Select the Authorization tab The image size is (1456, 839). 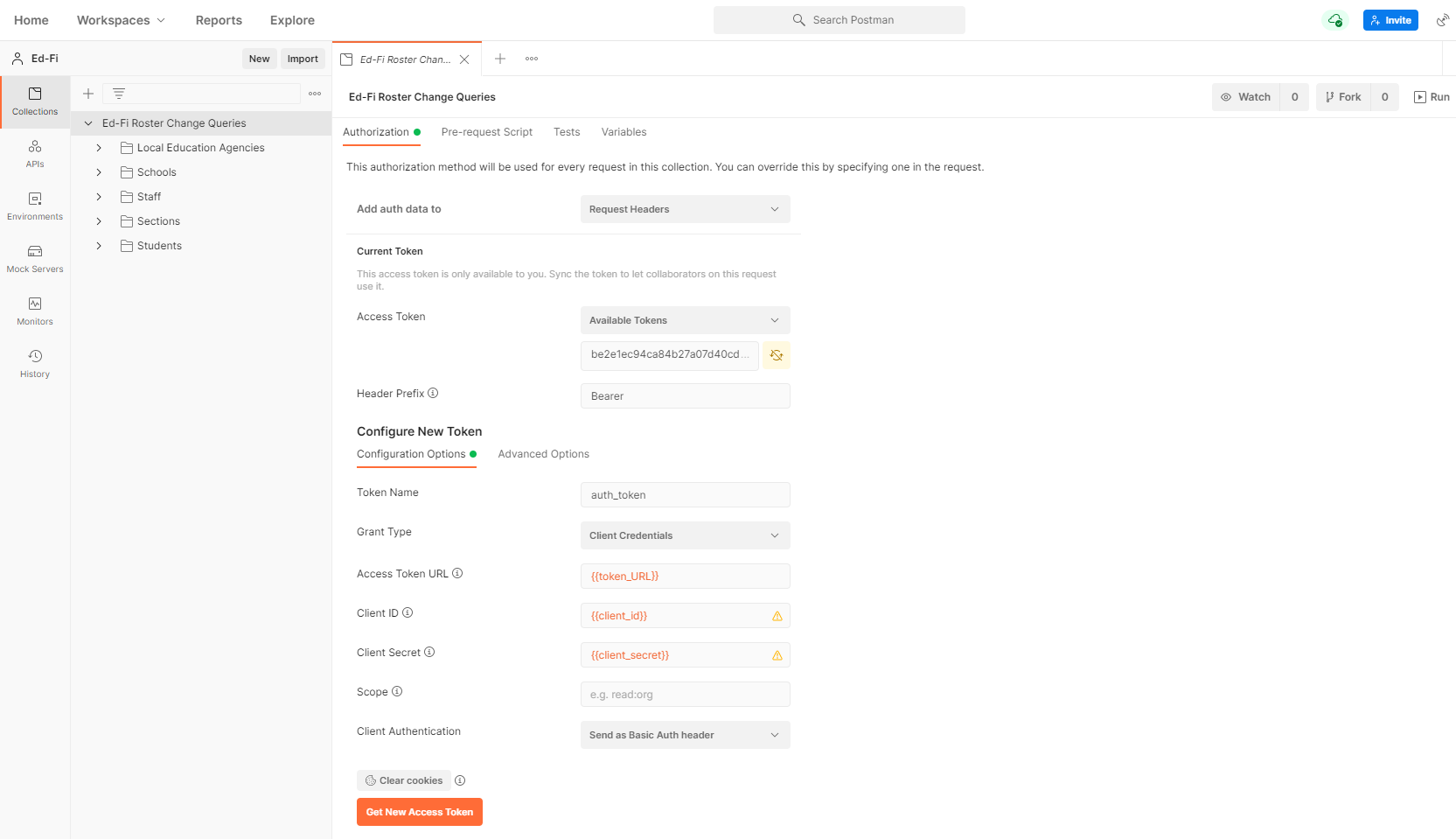tap(381, 132)
